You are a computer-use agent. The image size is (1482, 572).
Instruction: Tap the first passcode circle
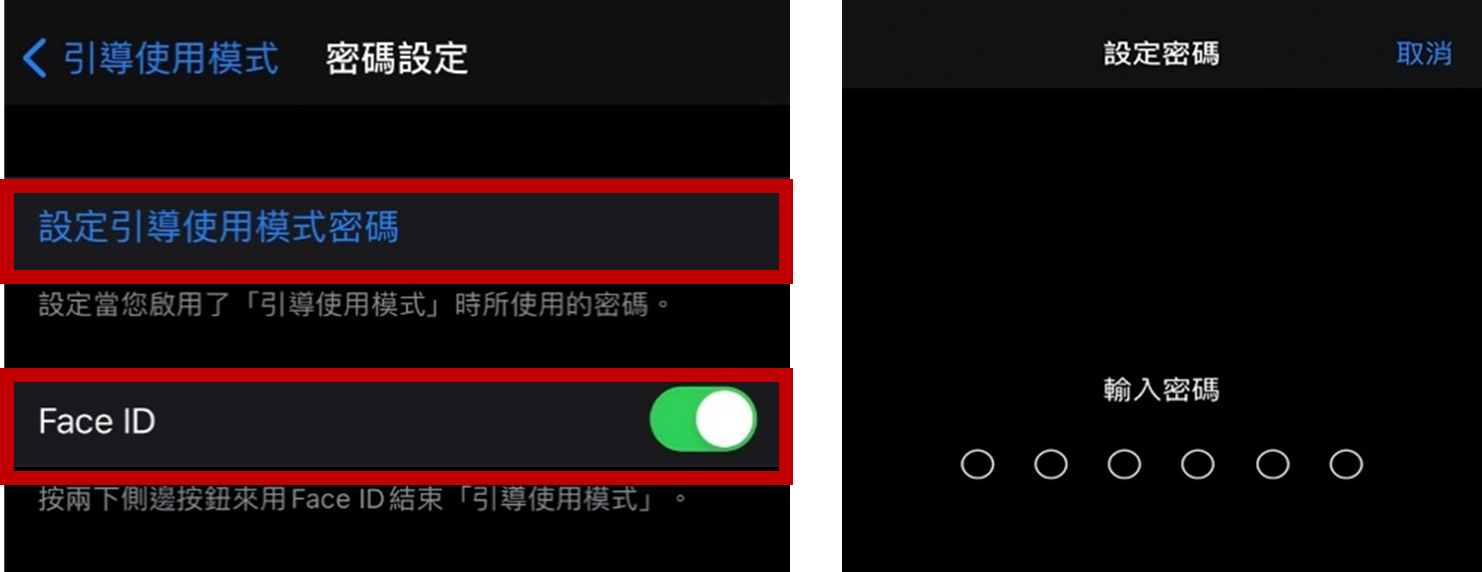977,464
